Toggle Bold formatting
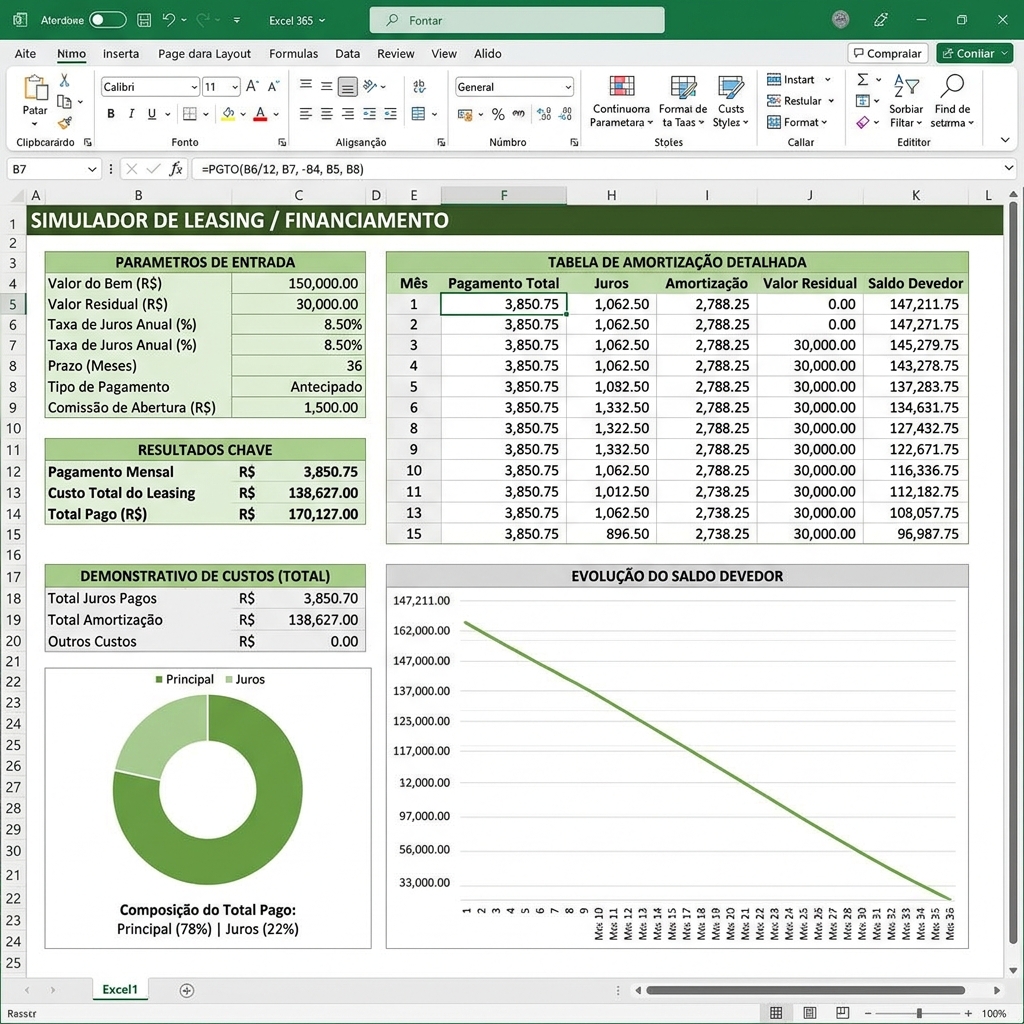 point(111,114)
